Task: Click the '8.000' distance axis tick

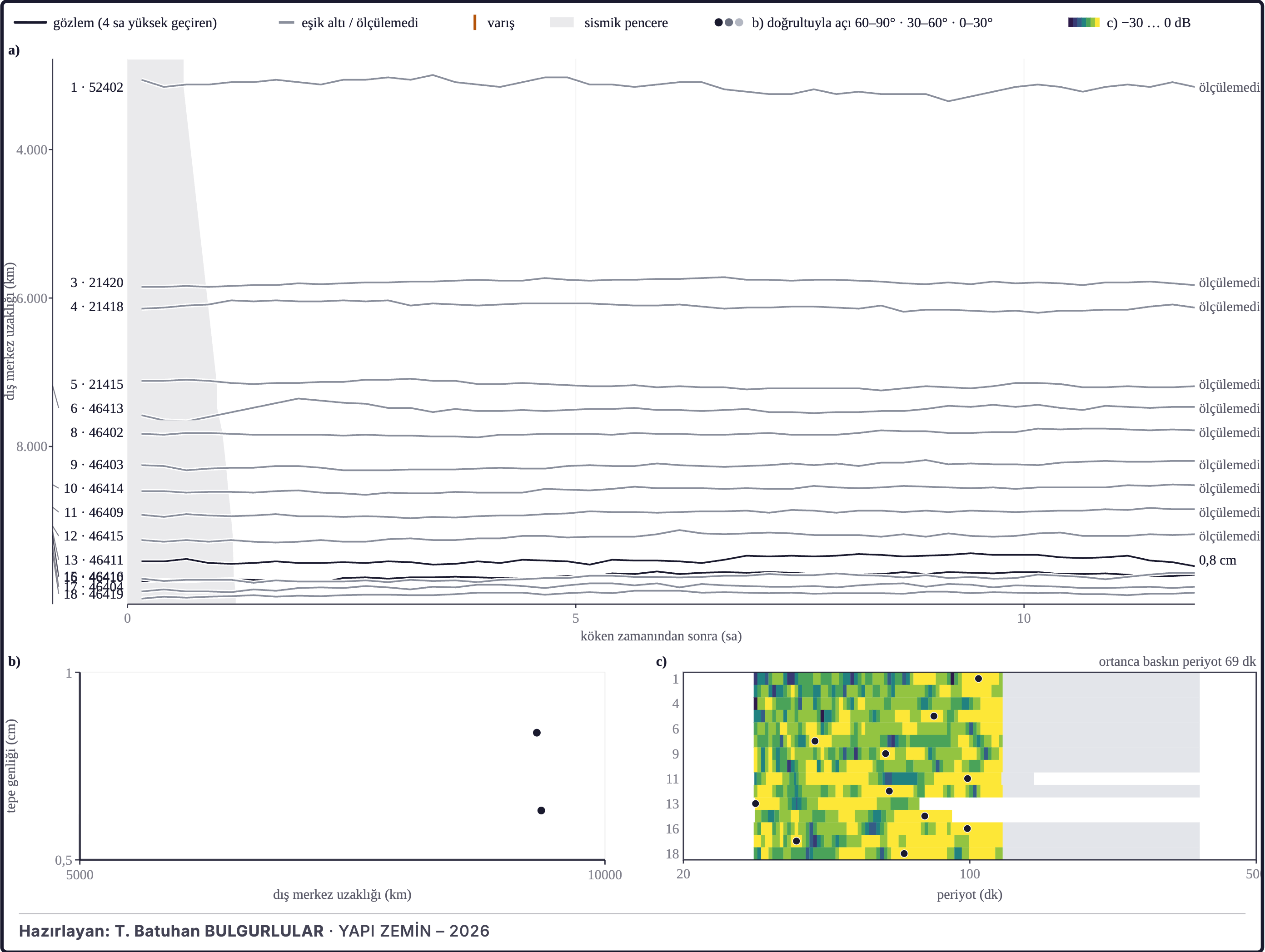Action: pos(31,446)
